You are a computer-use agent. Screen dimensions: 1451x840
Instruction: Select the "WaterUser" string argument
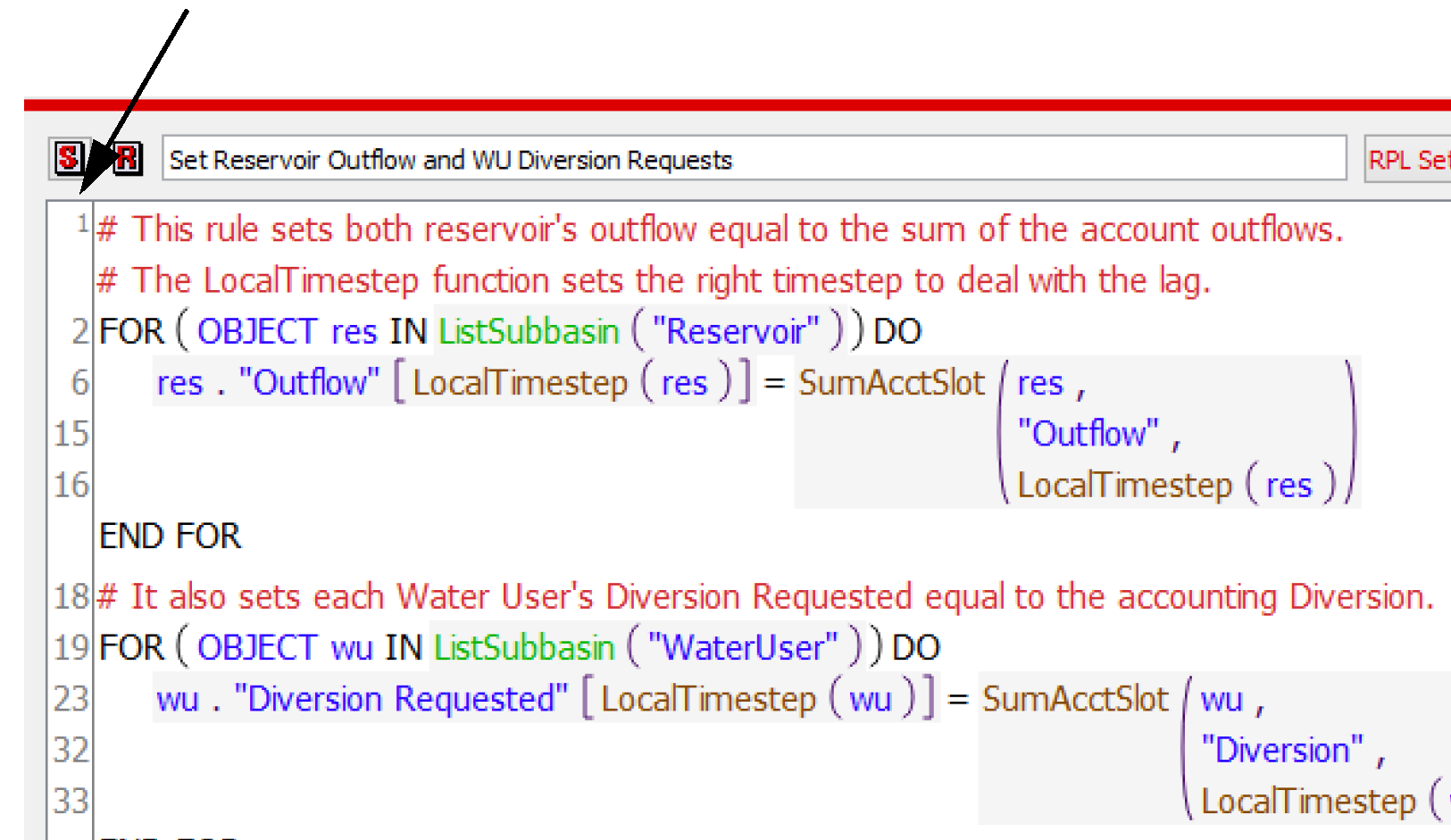743,648
